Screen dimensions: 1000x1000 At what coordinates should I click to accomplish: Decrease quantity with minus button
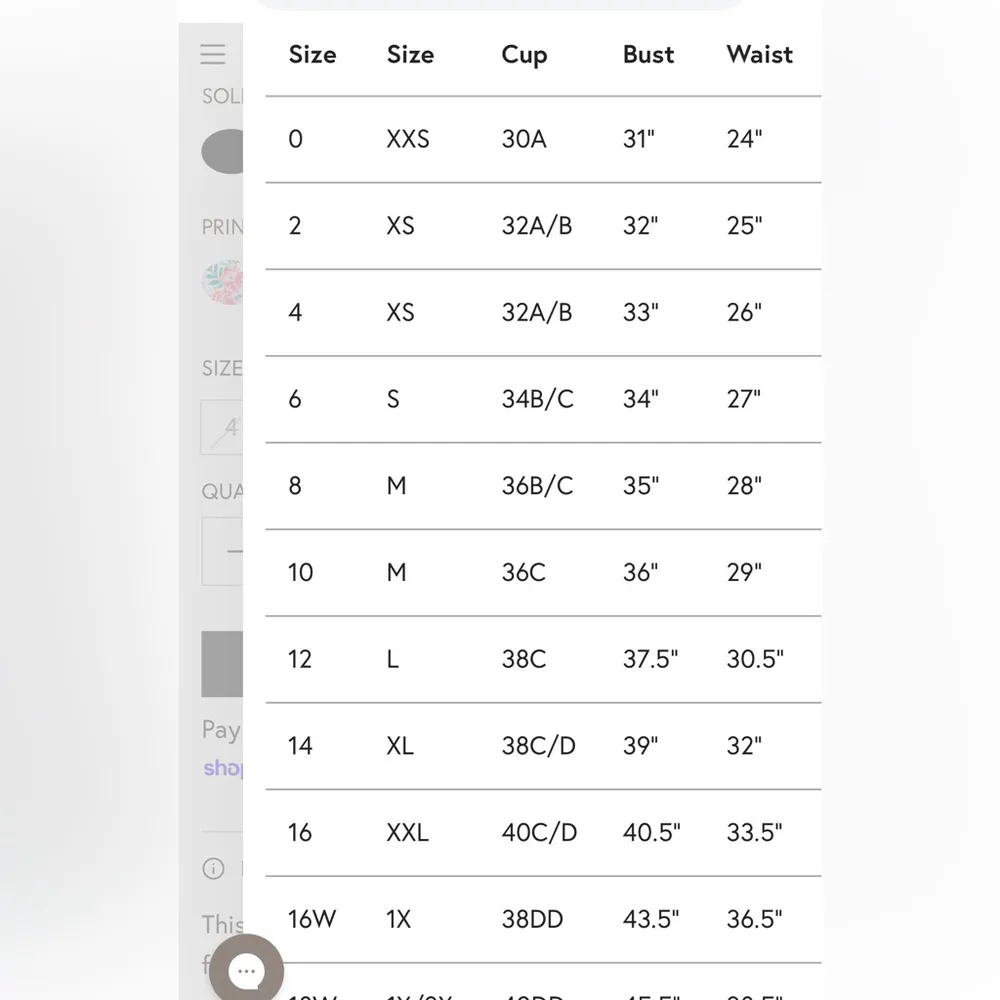coord(231,551)
